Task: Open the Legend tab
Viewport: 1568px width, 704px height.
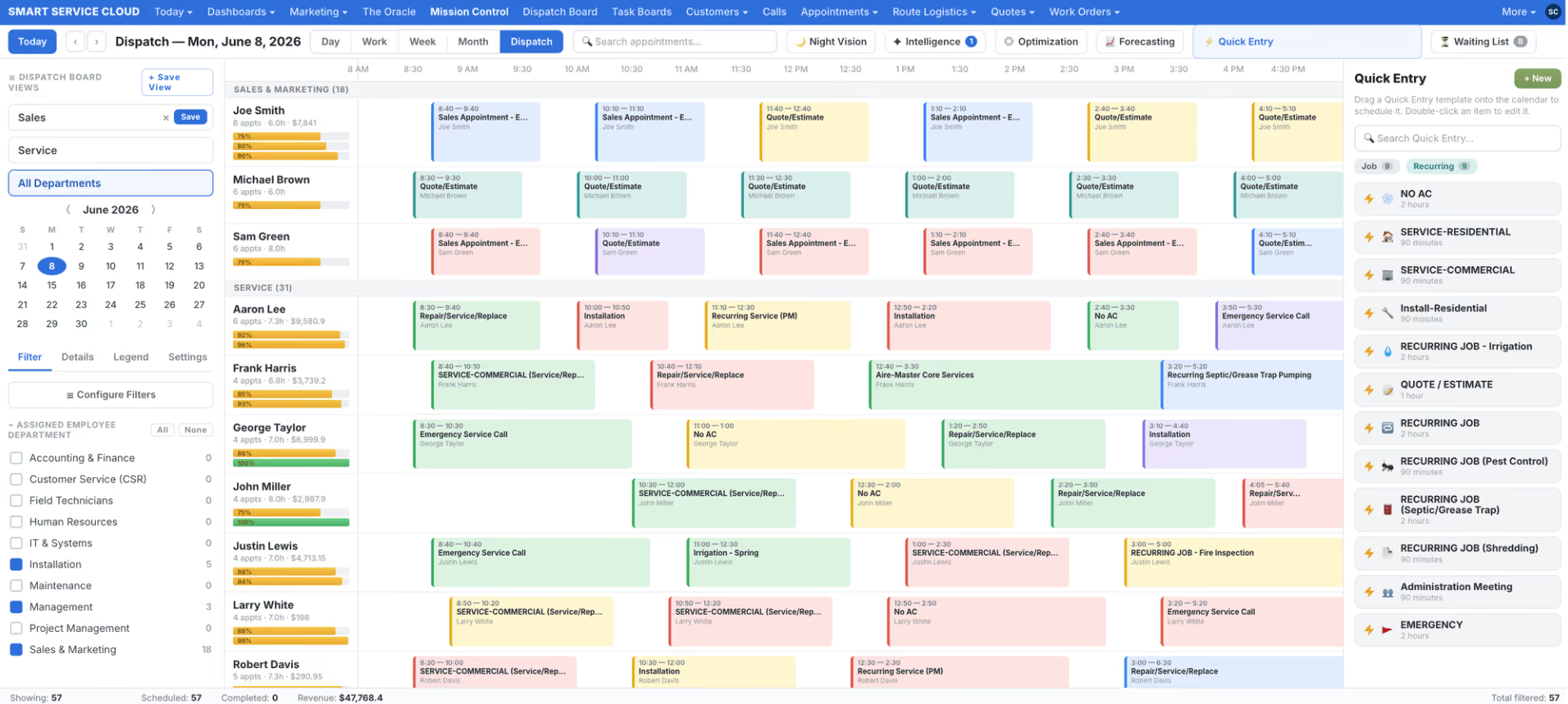Action: (x=131, y=357)
